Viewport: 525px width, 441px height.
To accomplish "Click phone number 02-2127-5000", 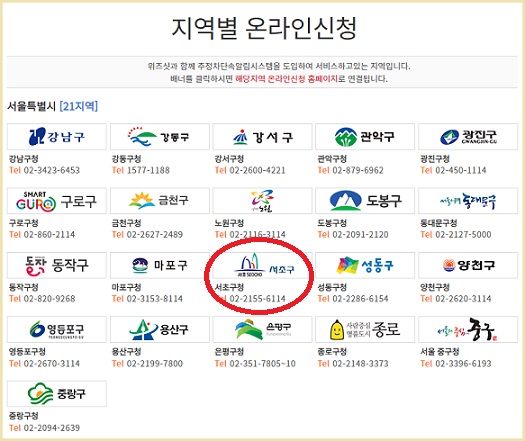I will coord(463,234).
